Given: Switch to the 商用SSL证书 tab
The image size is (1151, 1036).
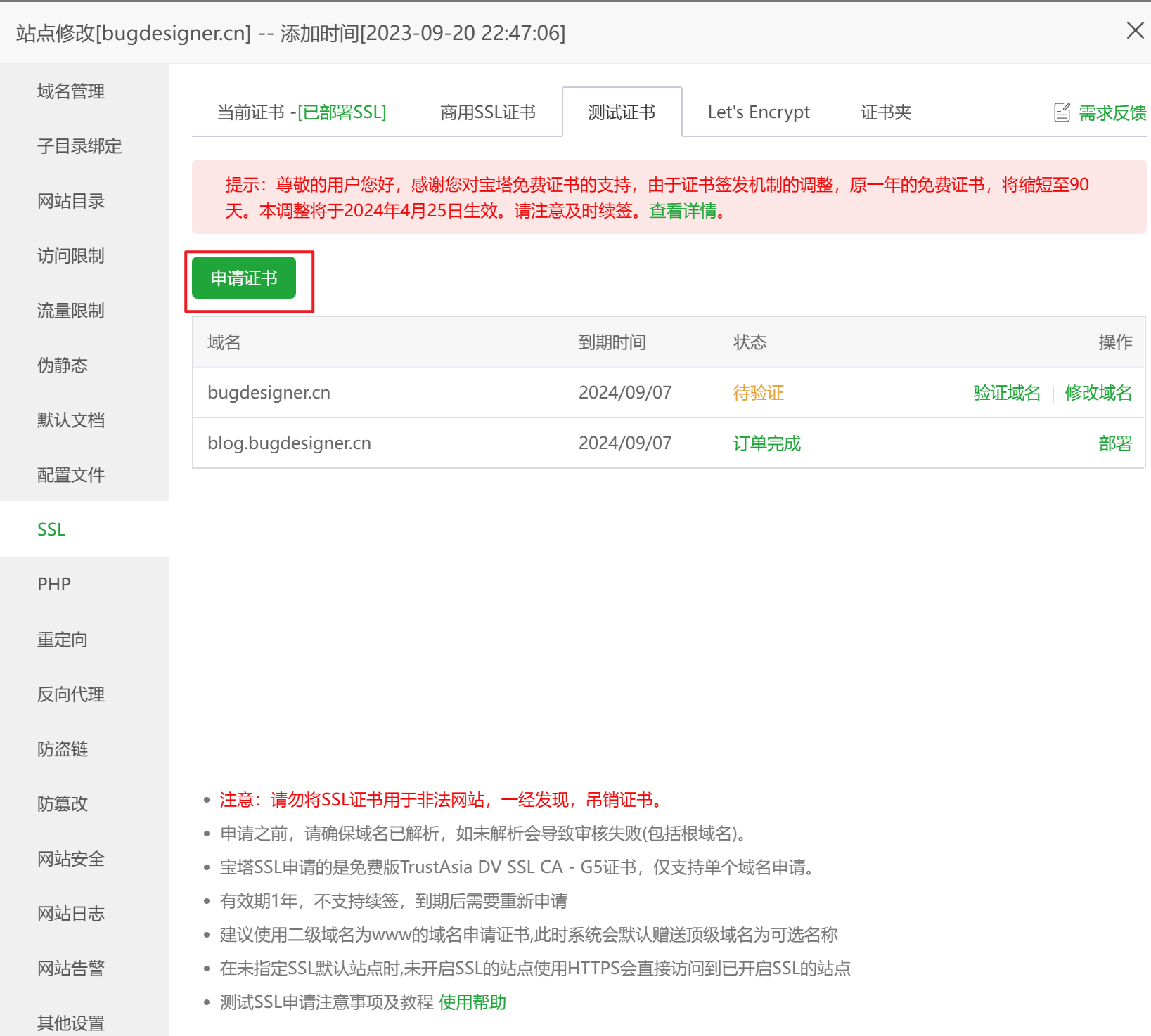Looking at the screenshot, I should tap(488, 112).
